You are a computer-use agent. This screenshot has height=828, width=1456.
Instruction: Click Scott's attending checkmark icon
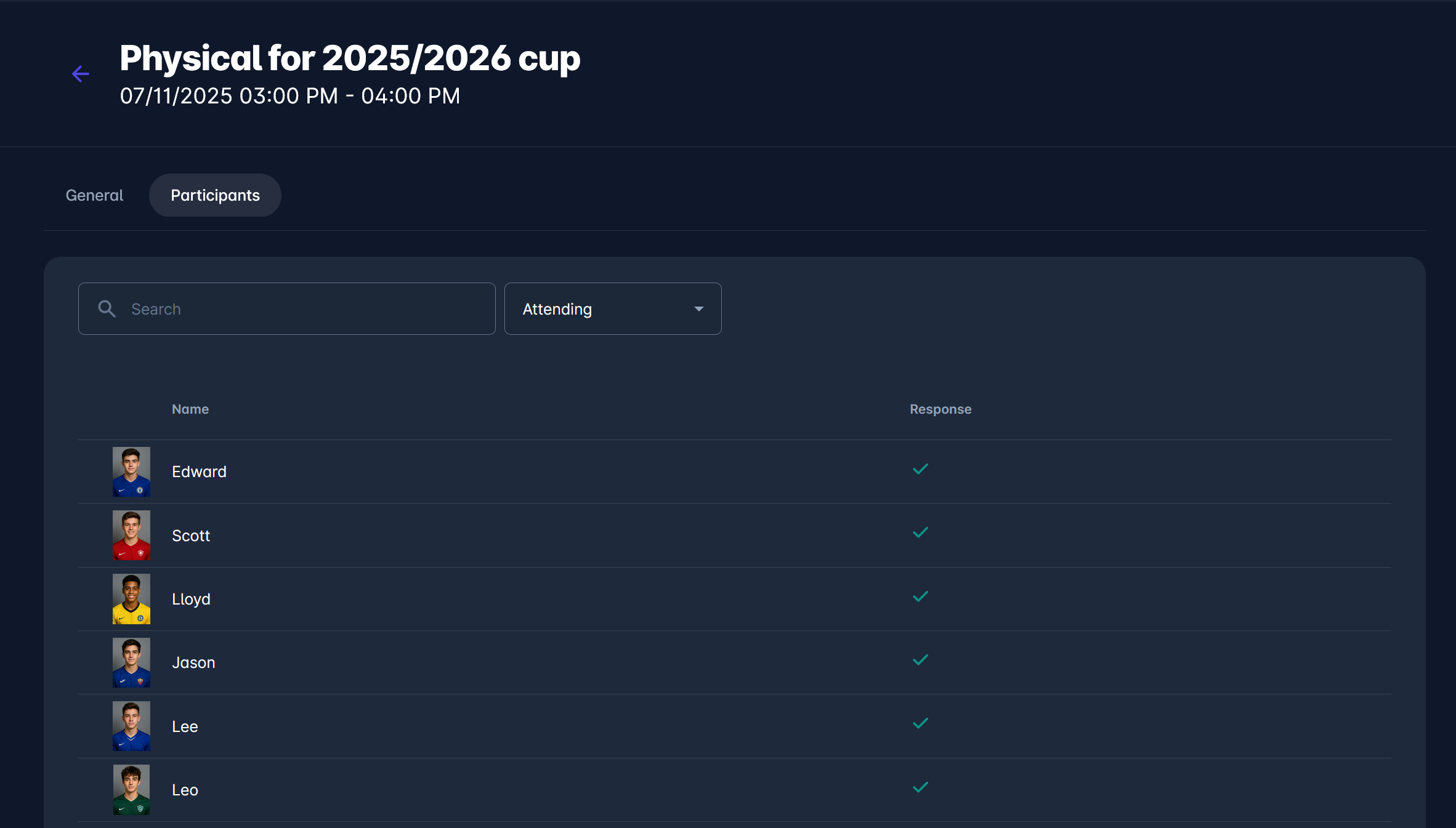[920, 533]
